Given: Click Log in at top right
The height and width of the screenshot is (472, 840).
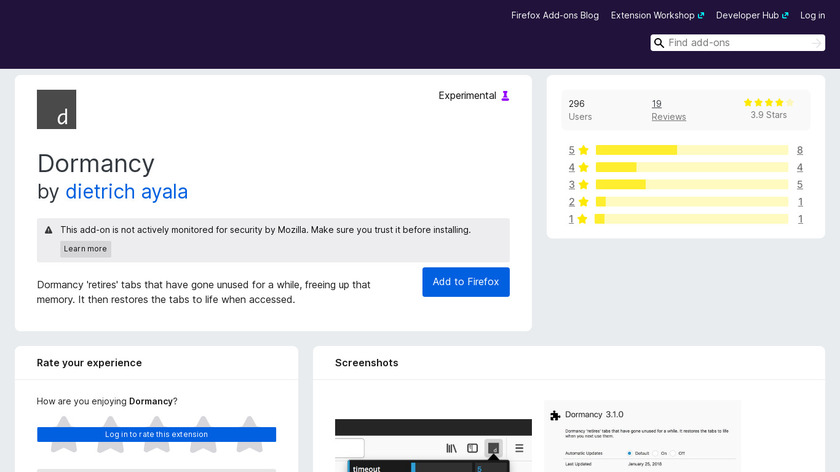Looking at the screenshot, I should pyautogui.click(x=812, y=15).
